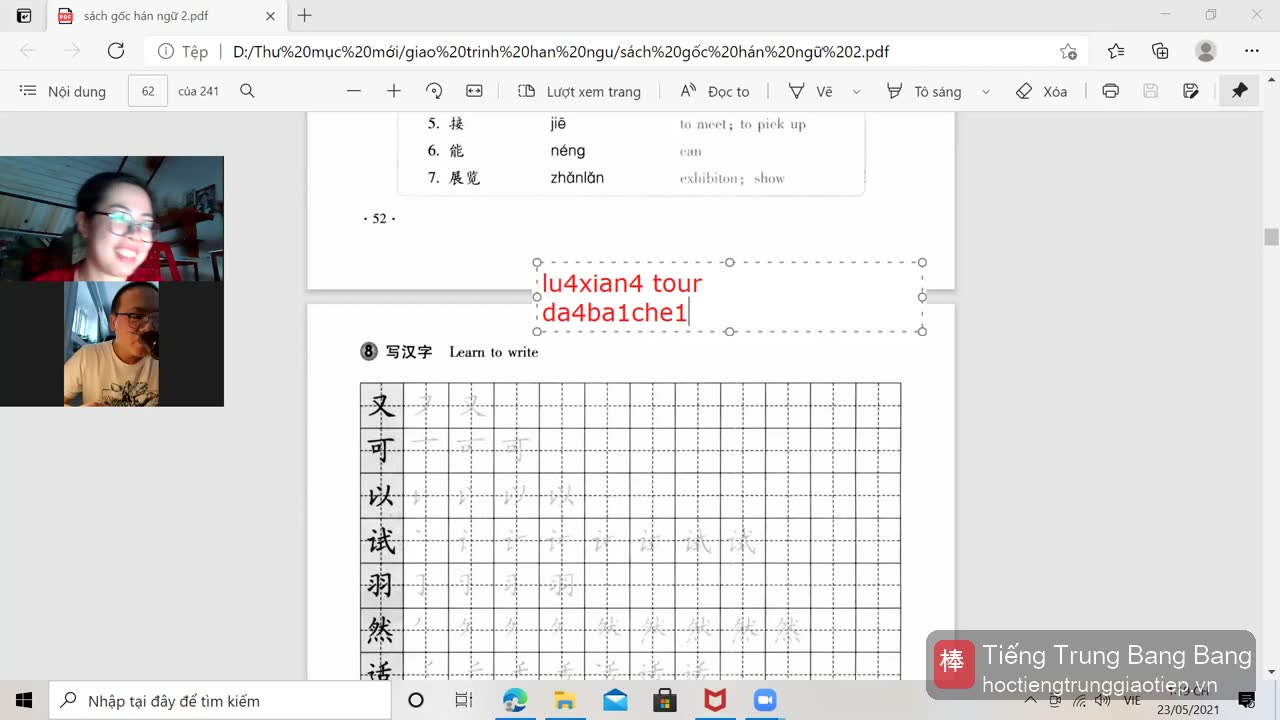Viewport: 1280px width, 720px height.
Task: Open Microsoft Store from the taskbar
Action: [665, 700]
